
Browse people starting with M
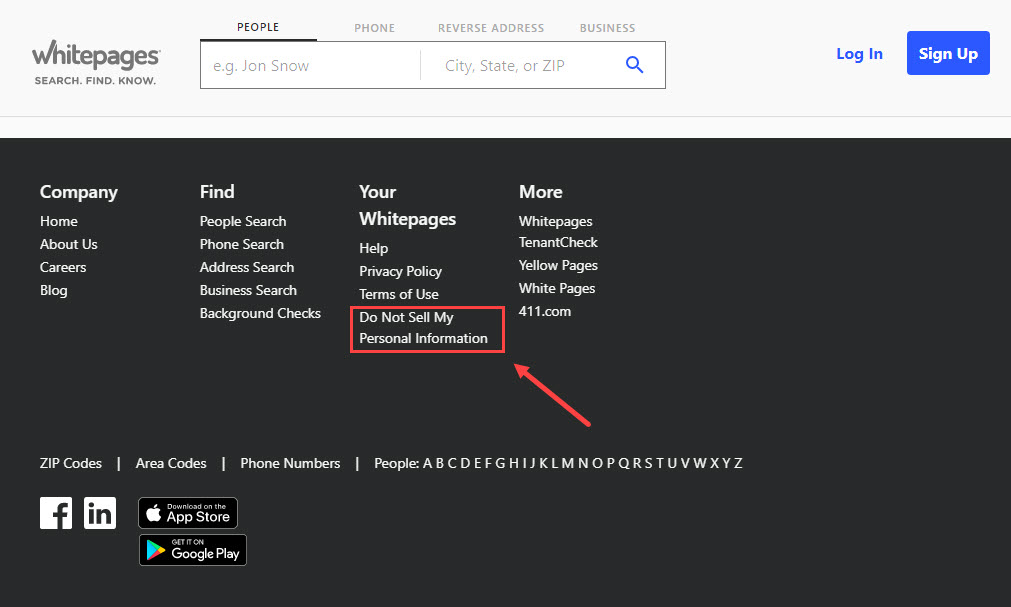click(x=568, y=463)
